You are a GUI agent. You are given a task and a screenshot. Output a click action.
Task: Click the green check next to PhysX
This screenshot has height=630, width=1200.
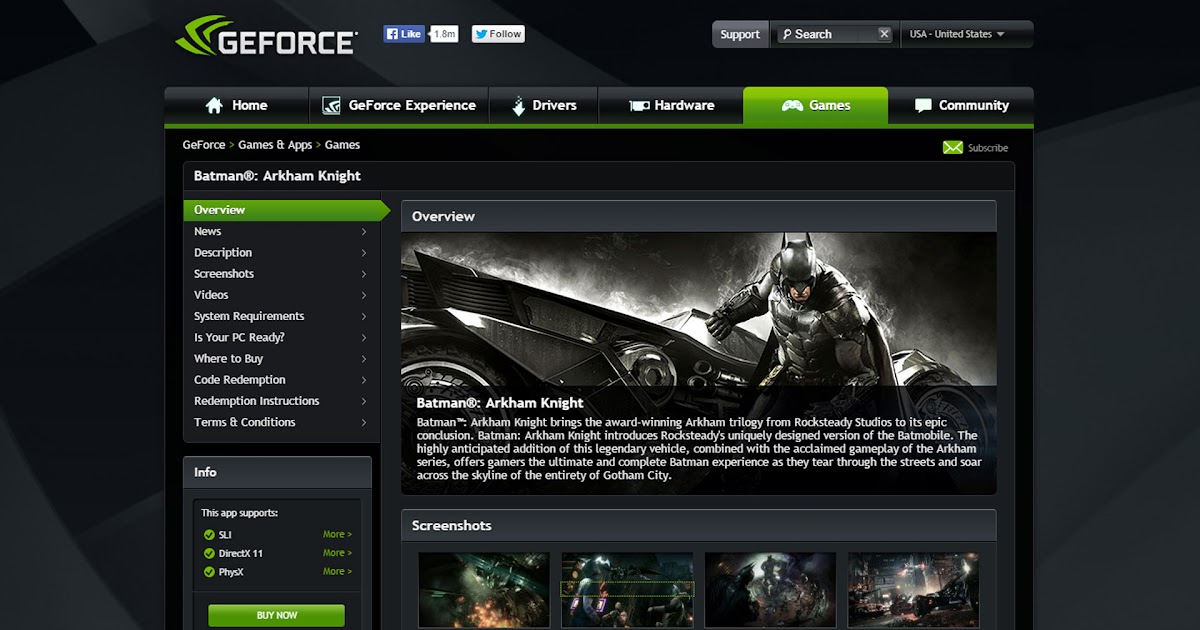point(209,572)
